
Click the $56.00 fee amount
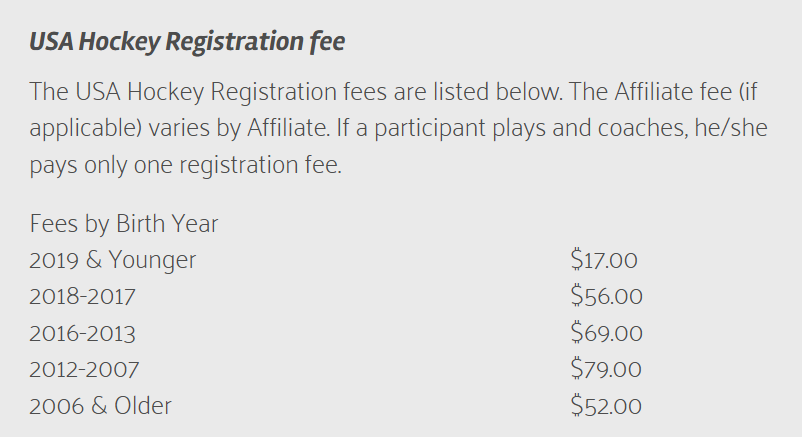(x=606, y=297)
